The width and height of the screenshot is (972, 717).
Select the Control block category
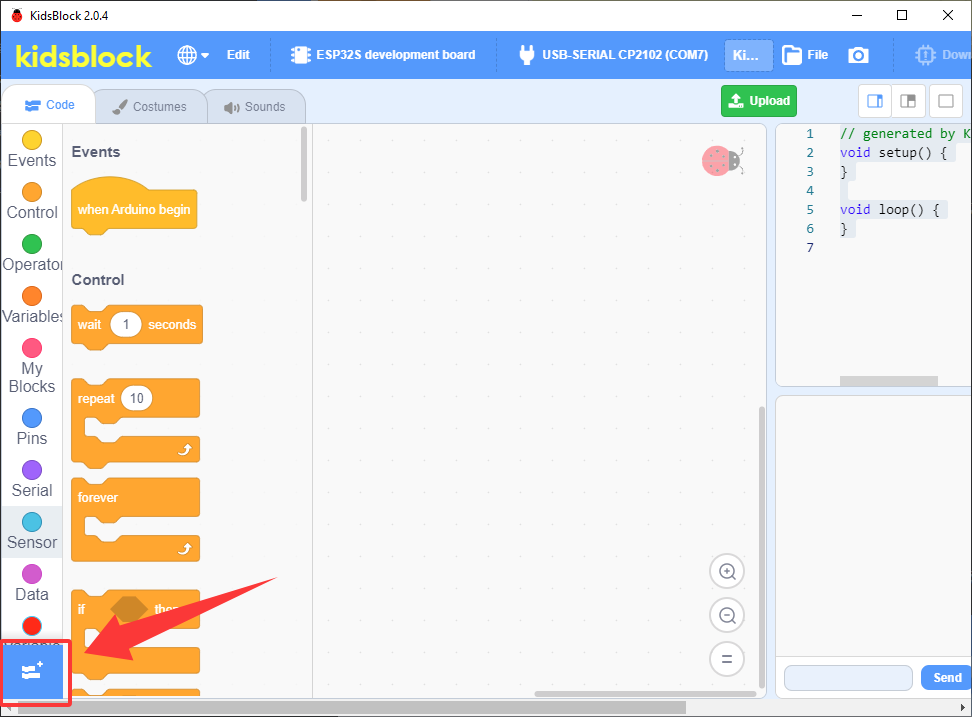point(32,201)
